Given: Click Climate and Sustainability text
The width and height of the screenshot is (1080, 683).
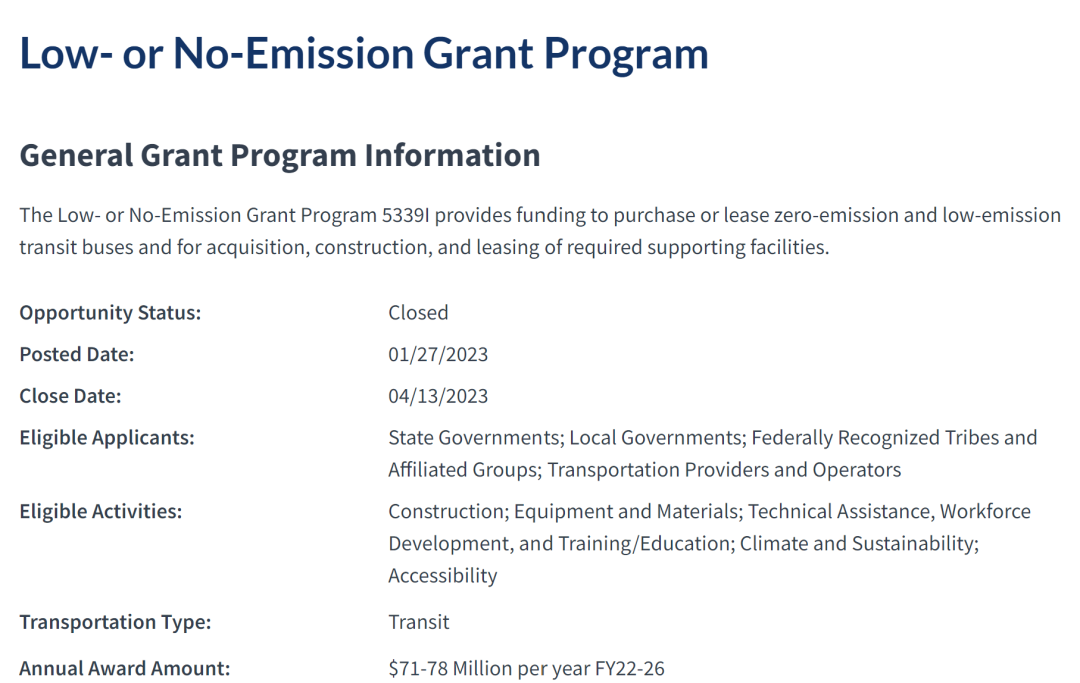Looking at the screenshot, I should point(858,543).
